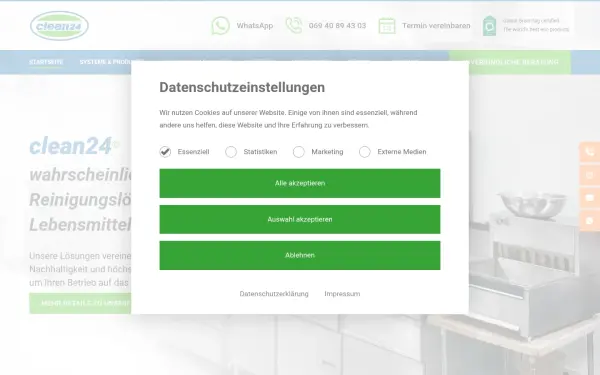Click the phone number 069 40 89 43 03
This screenshot has width=600, height=375.
(x=338, y=26)
